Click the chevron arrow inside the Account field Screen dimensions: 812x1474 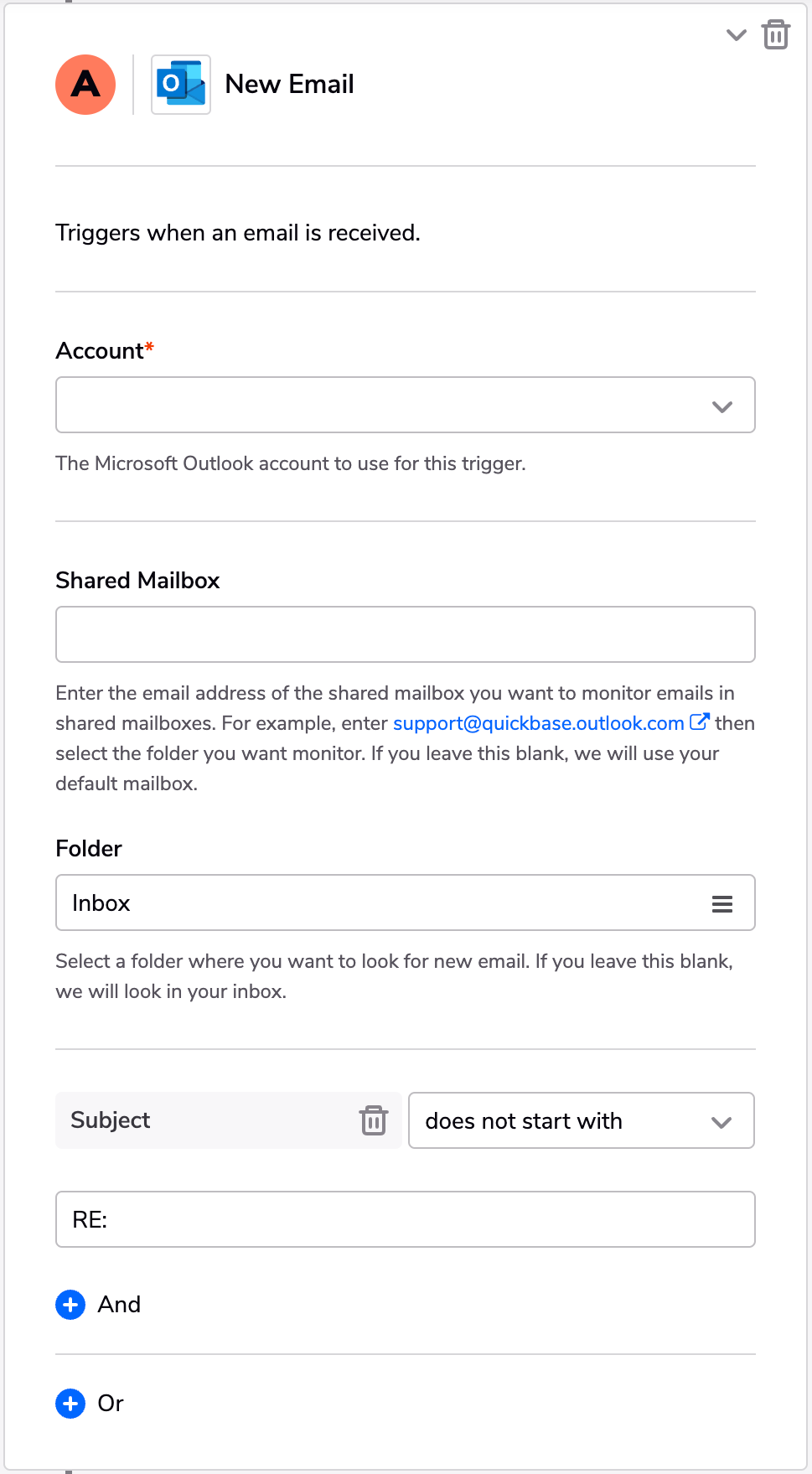(x=721, y=406)
